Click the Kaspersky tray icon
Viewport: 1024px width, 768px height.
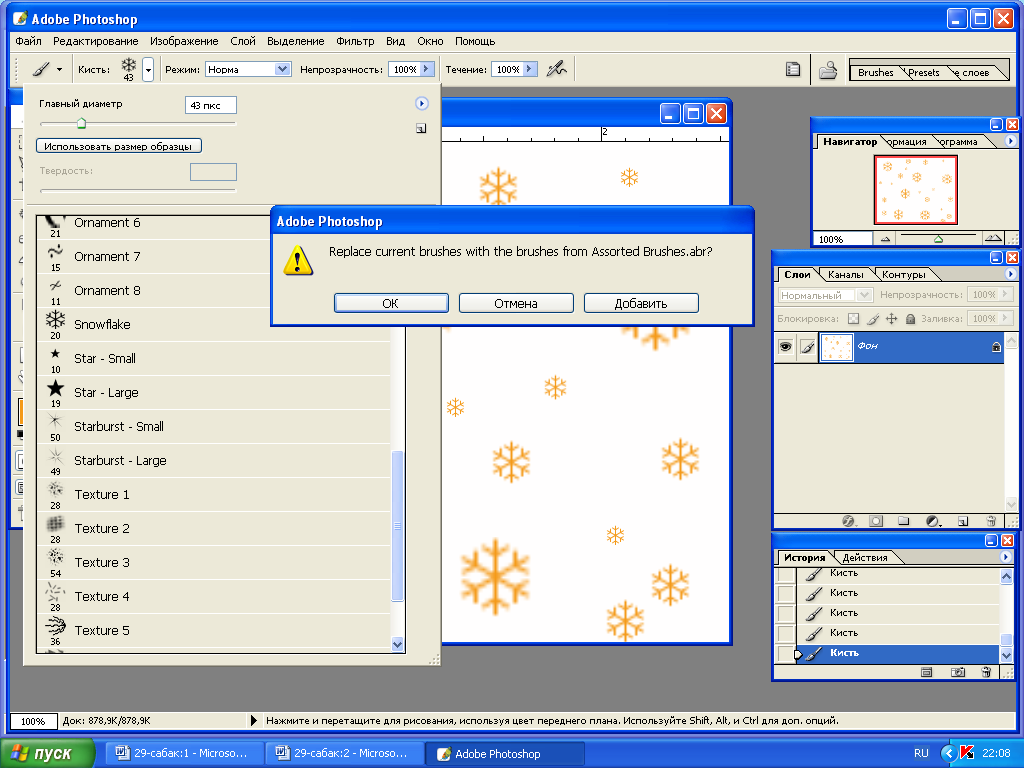pos(967,753)
